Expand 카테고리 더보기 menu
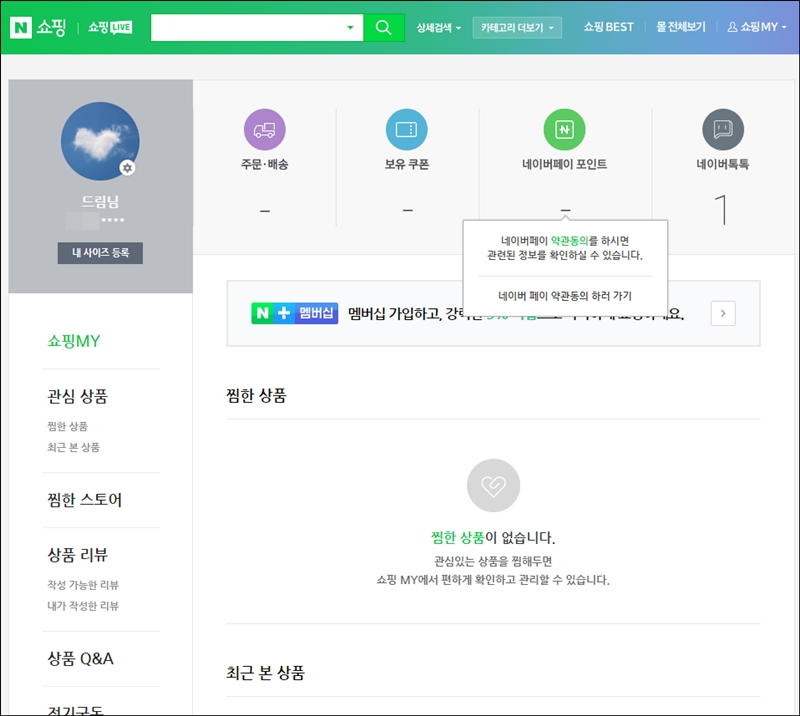This screenshot has height=716, width=800. click(517, 28)
